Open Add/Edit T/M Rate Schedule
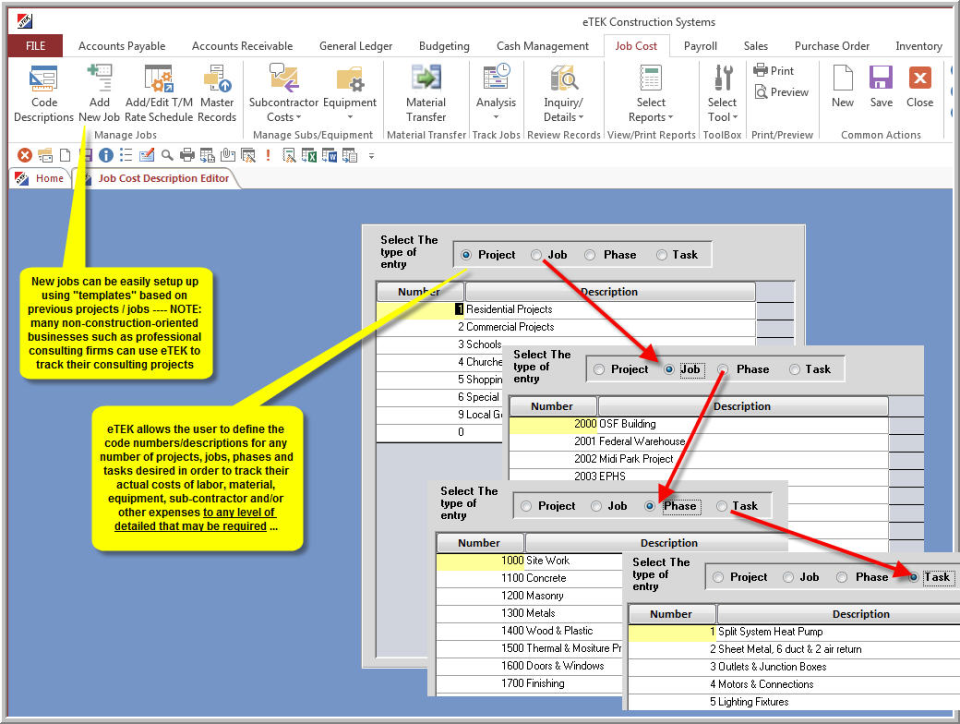960x724 pixels. point(157,90)
